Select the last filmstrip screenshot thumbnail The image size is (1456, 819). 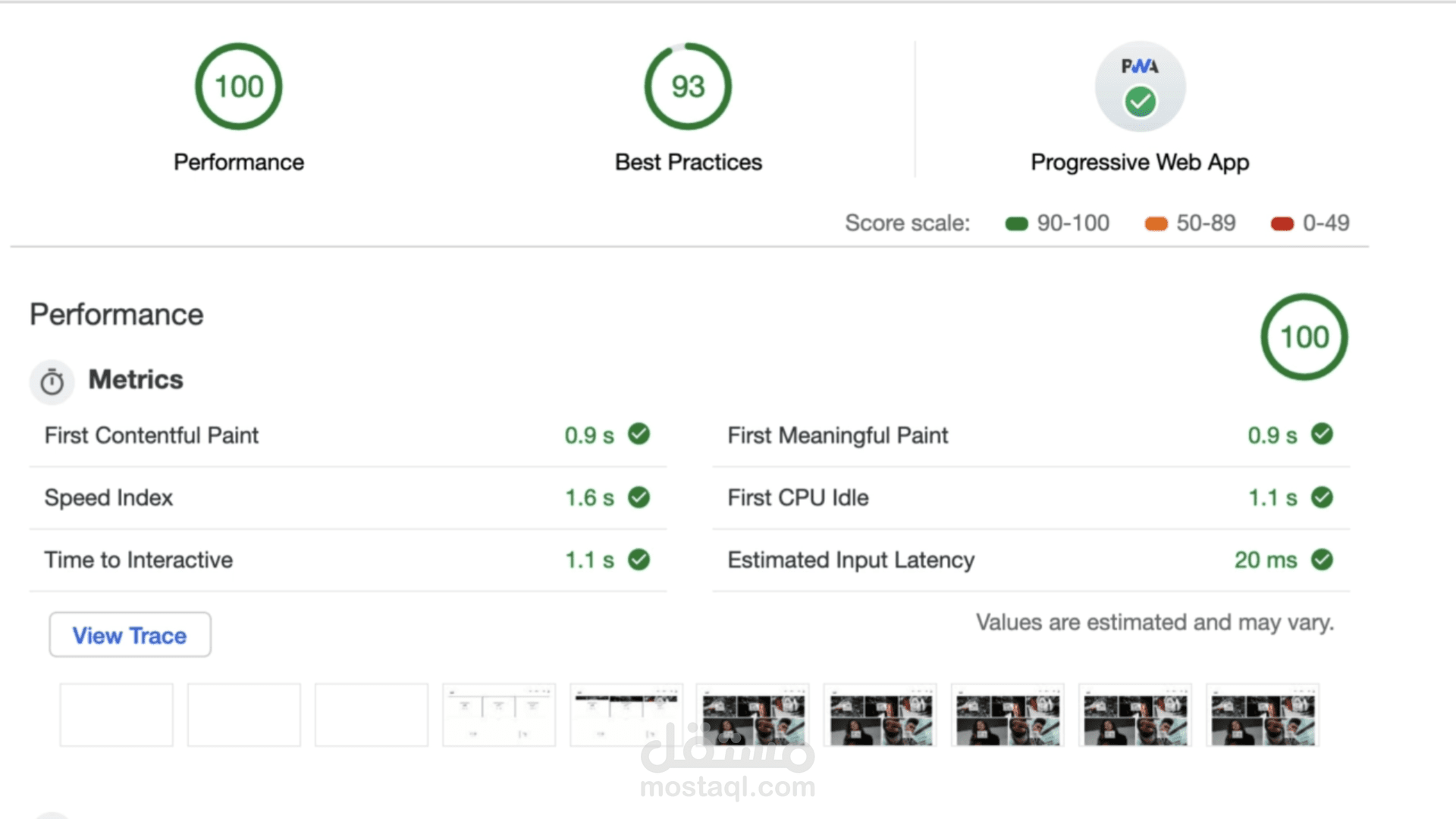coord(1263,715)
